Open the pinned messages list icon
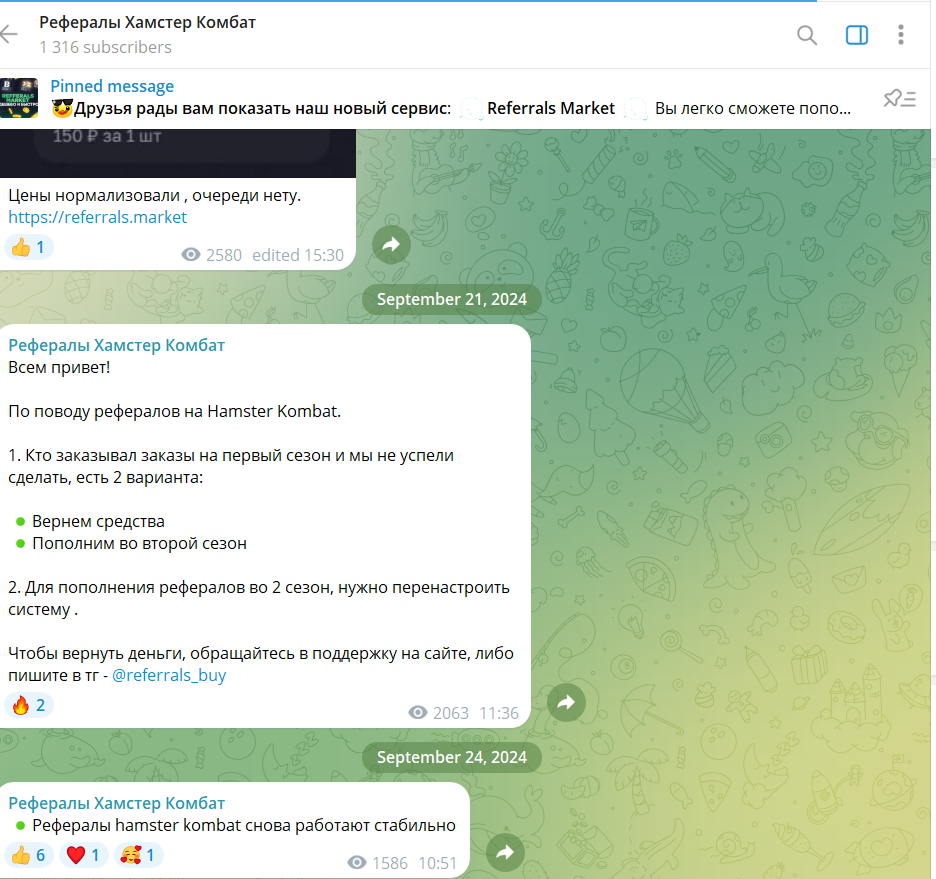 click(x=900, y=98)
